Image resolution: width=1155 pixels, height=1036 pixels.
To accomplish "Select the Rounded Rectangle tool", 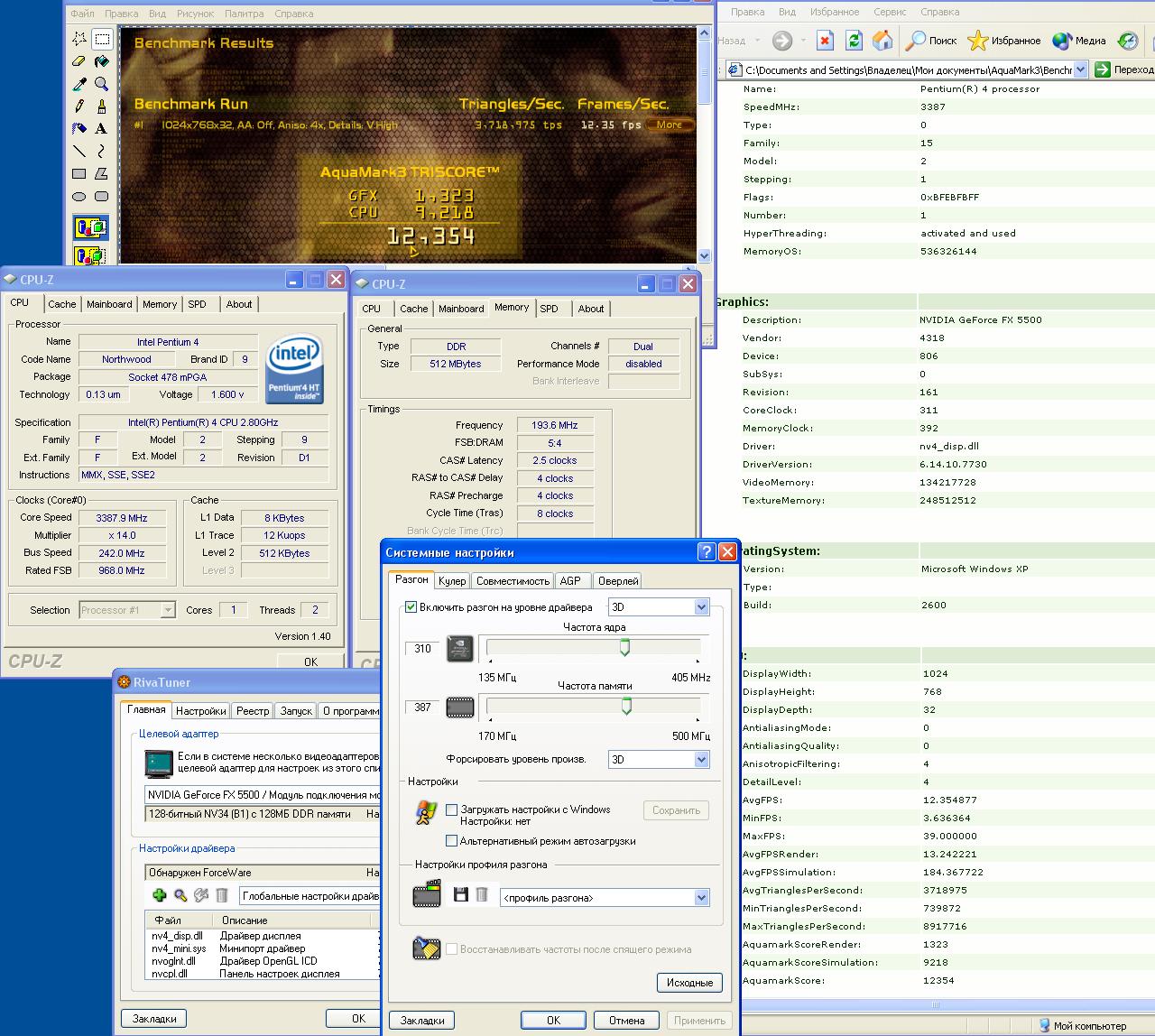I will point(102,197).
